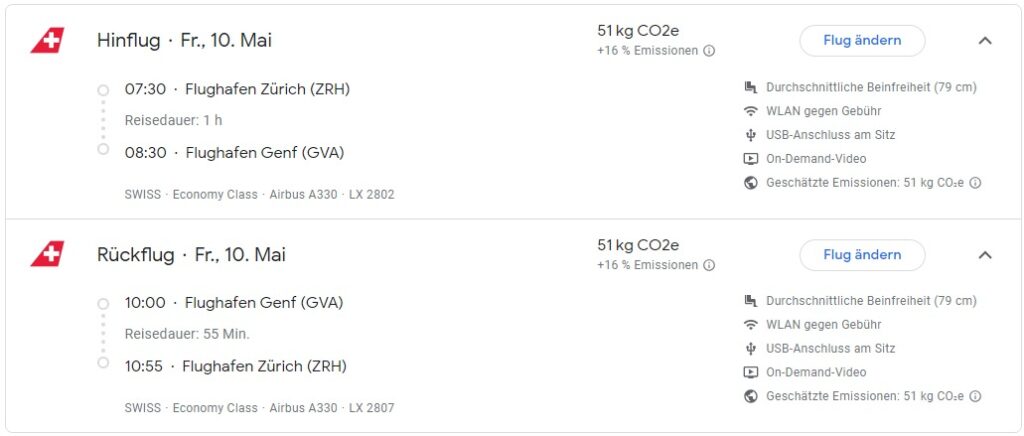Viewport: 1024px width, 436px height.
Task: Click the Rückflug · Fr., 10. Mai heading
Action: [x=191, y=254]
